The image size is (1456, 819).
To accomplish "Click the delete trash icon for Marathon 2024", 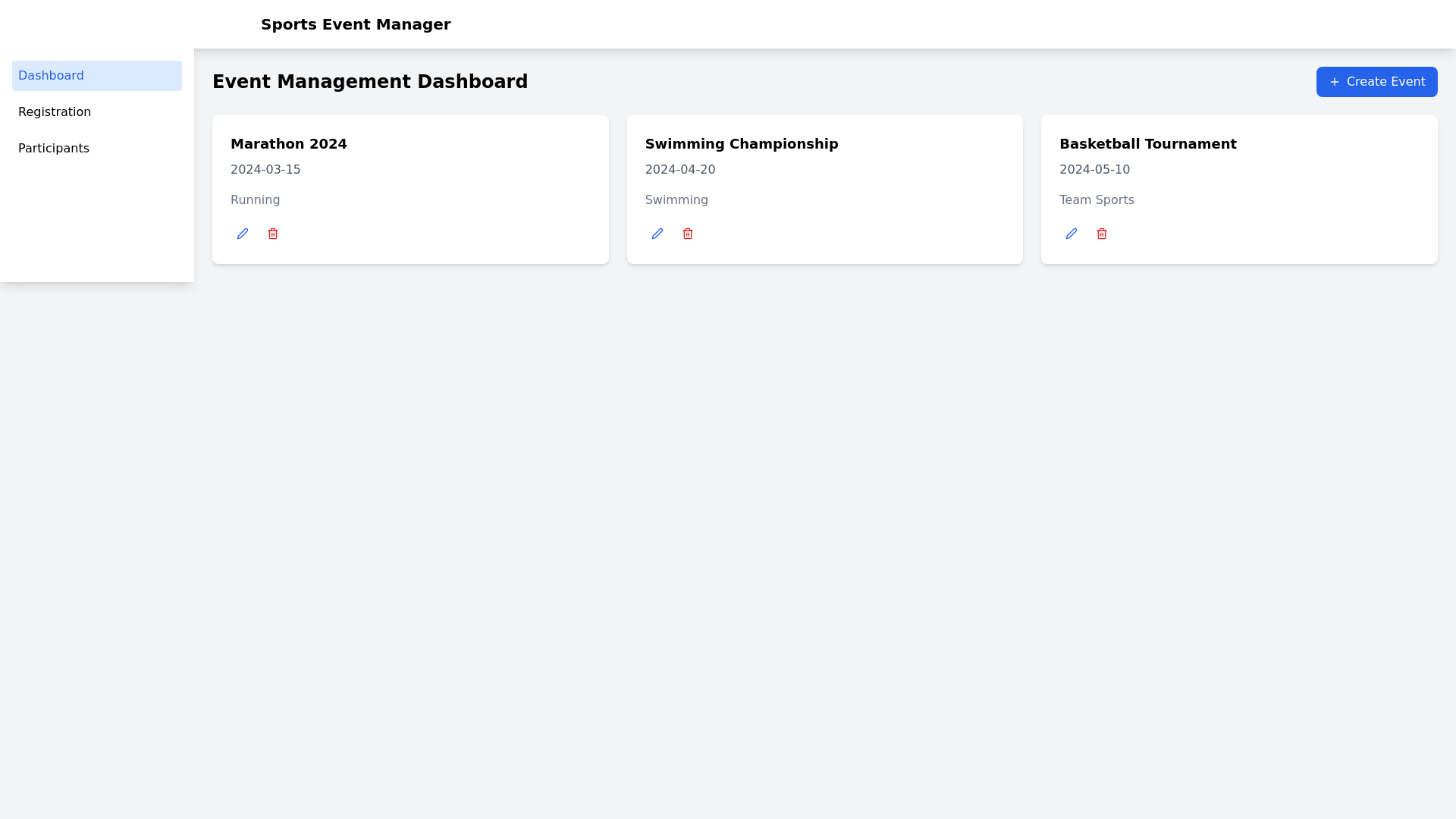I will (273, 234).
